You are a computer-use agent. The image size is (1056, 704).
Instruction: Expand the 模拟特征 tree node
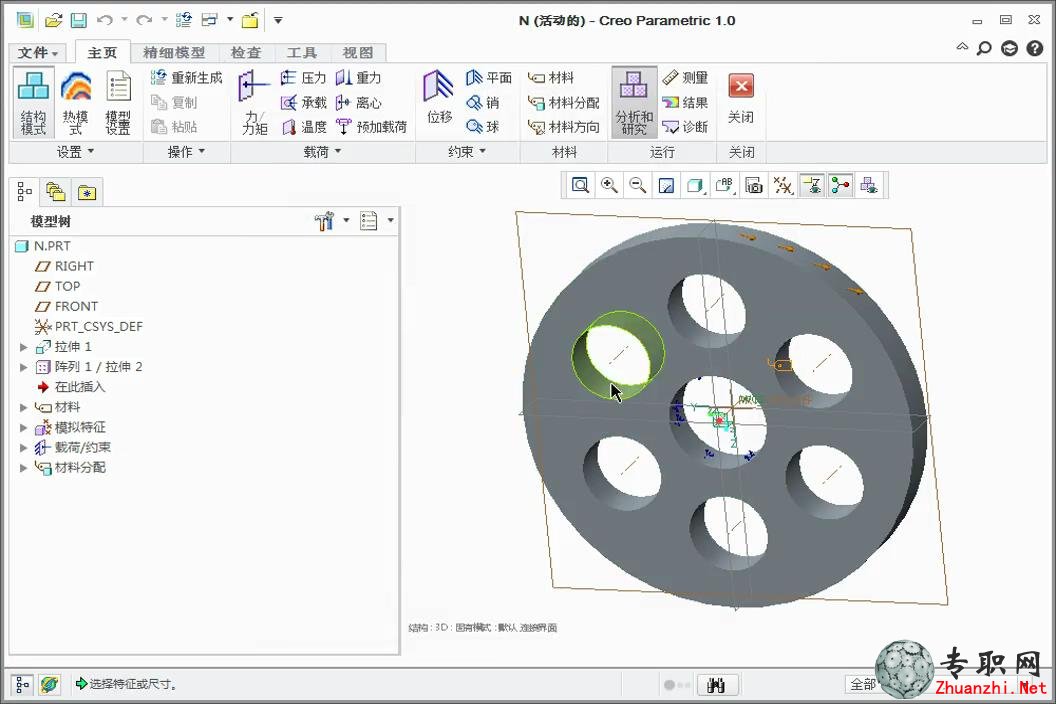coord(24,428)
